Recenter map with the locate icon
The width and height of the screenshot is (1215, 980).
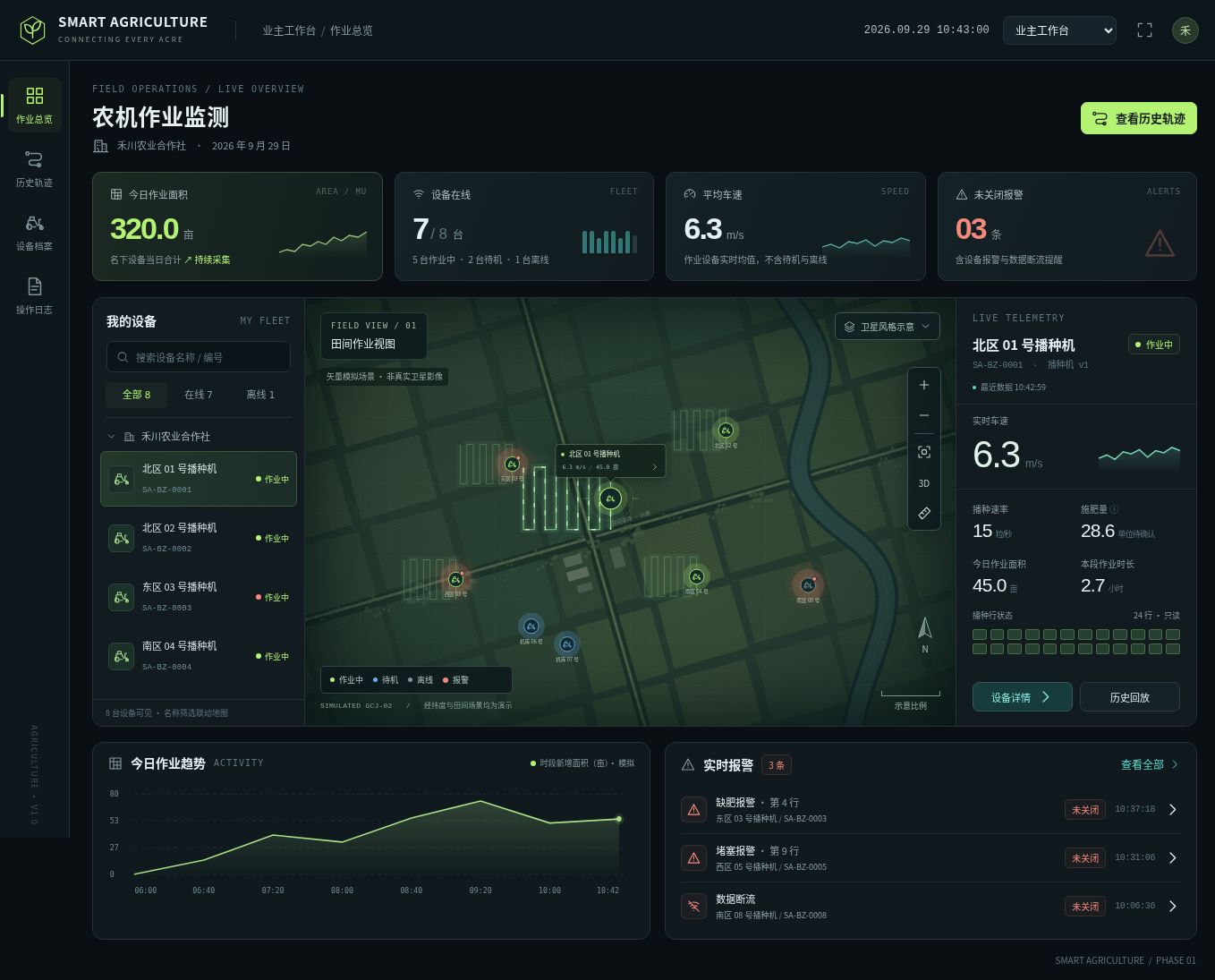pos(924,452)
